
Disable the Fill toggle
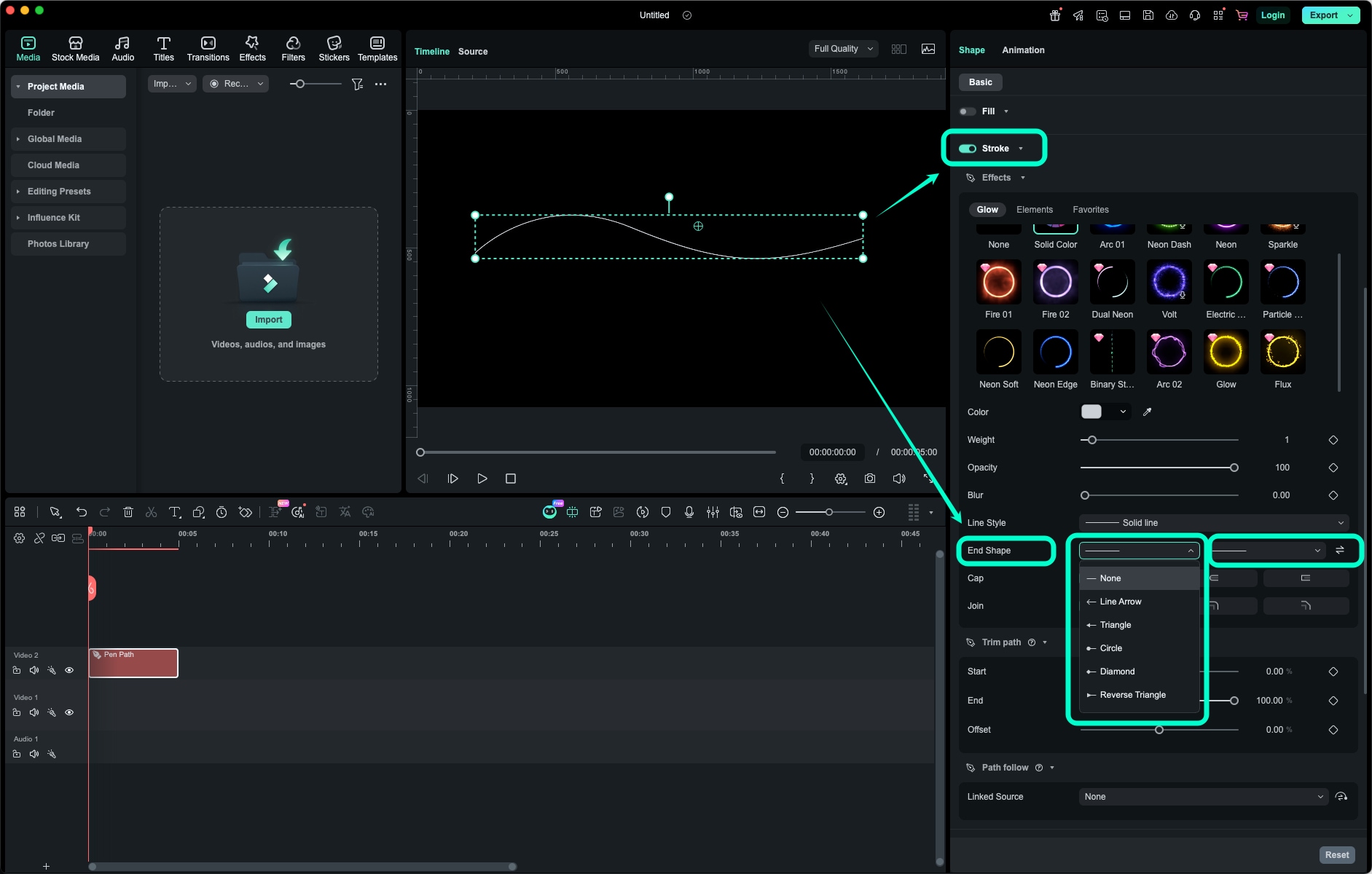(x=968, y=111)
